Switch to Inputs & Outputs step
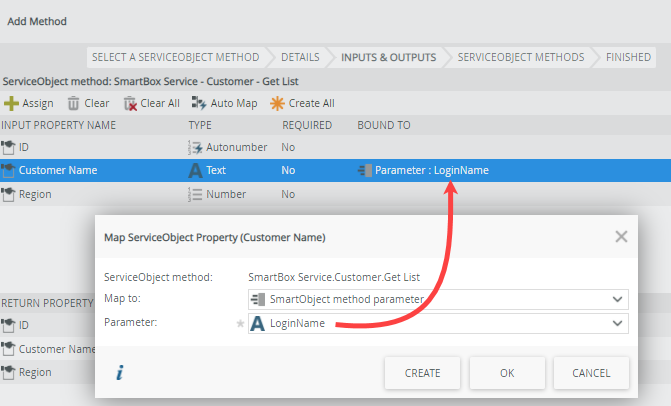This screenshot has width=671, height=406. [388, 57]
